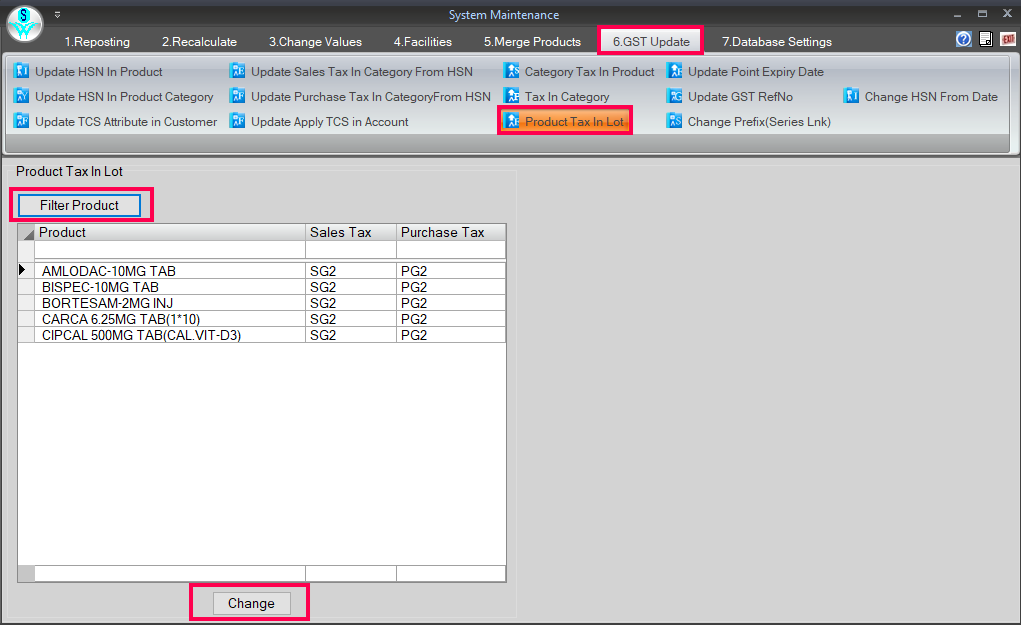1021x625 pixels.
Task: Click the SG2 cell for CIPCAL 500MG TAB
Action: coord(351,335)
